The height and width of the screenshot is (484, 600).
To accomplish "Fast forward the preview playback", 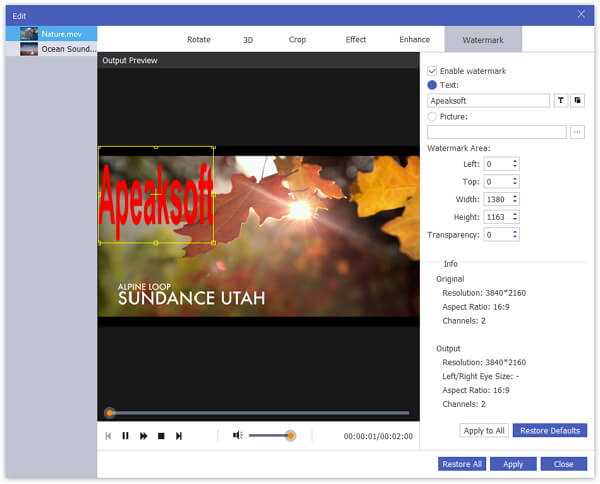I will click(x=143, y=436).
